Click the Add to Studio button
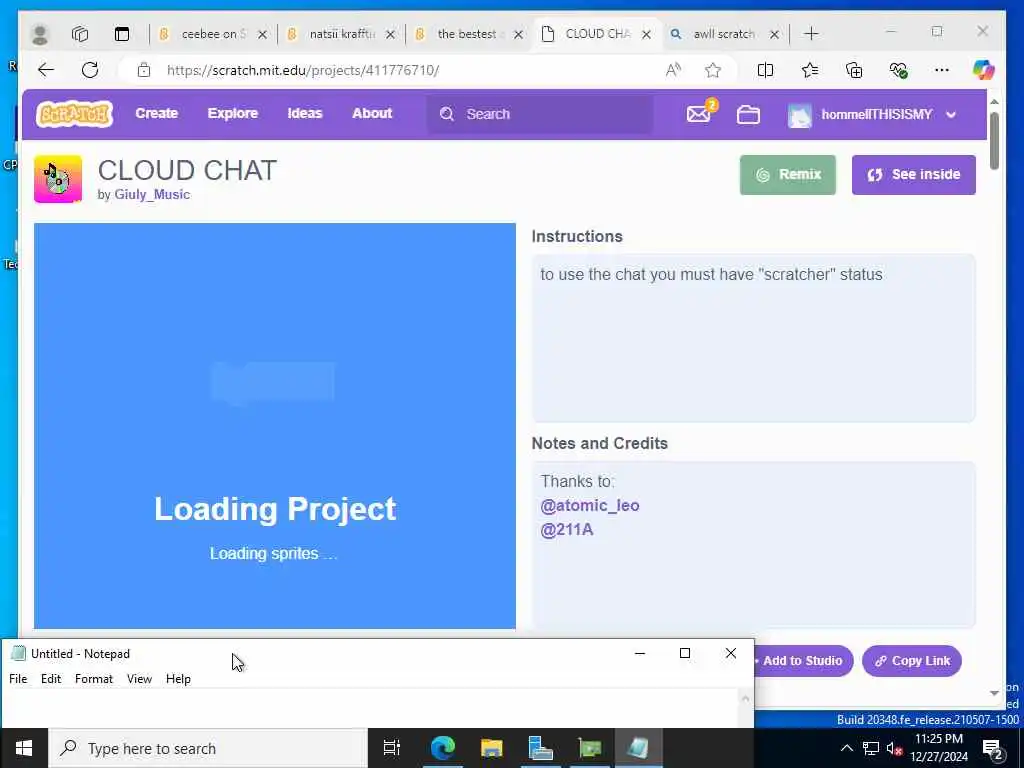 click(803, 661)
